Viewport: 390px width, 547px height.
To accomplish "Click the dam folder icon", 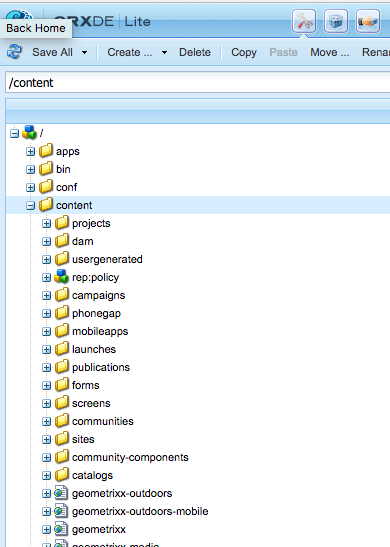I will (62, 240).
